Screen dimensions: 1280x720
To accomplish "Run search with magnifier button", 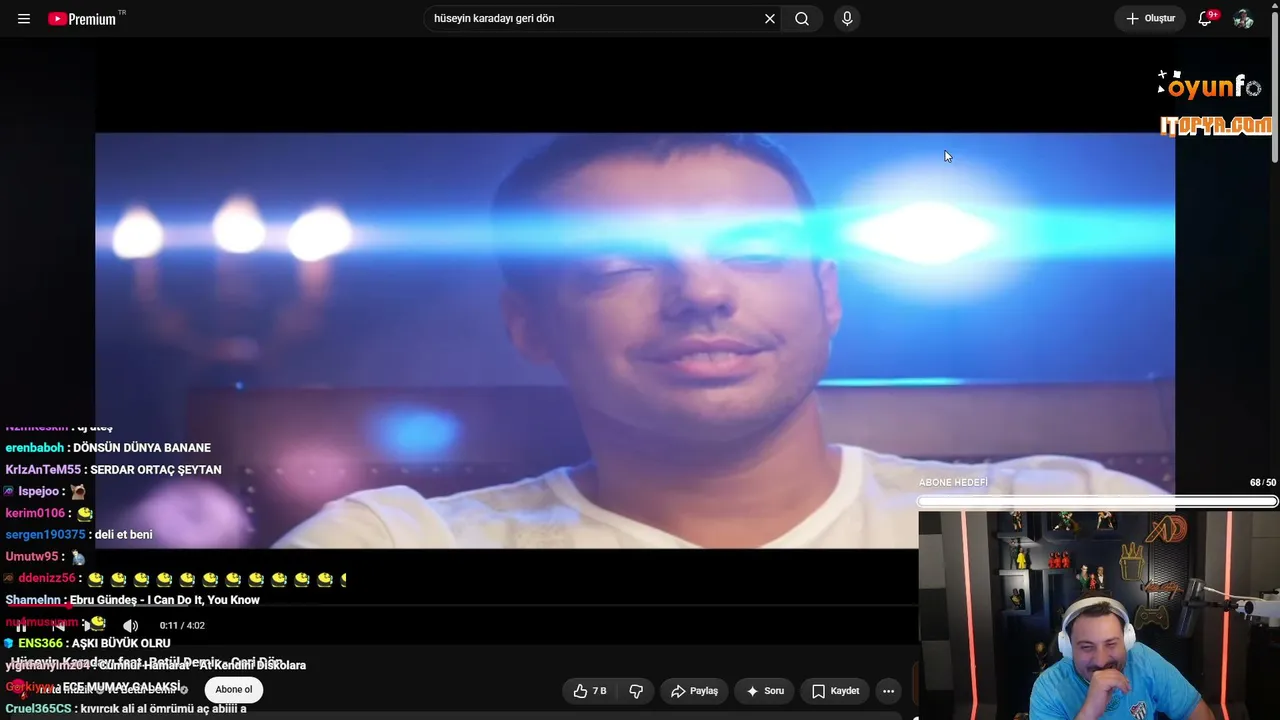I will tap(802, 19).
